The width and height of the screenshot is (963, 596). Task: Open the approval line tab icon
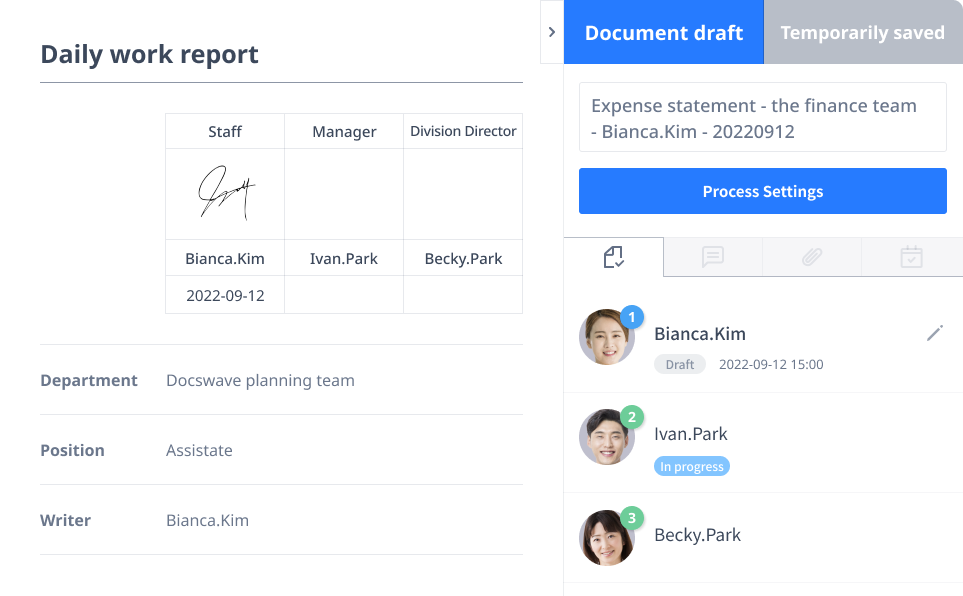click(x=613, y=258)
